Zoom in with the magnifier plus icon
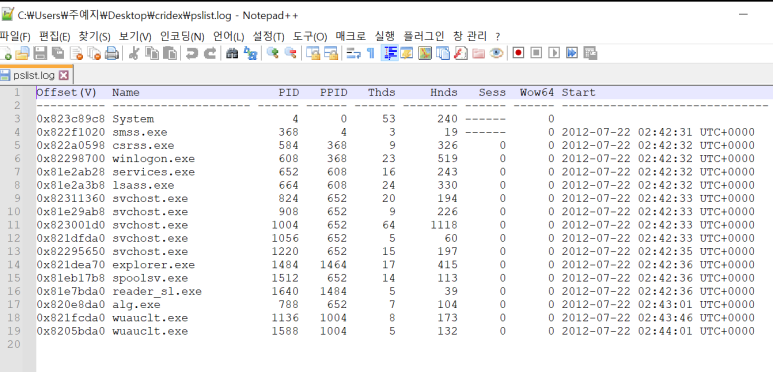773x372 pixels. click(273, 53)
